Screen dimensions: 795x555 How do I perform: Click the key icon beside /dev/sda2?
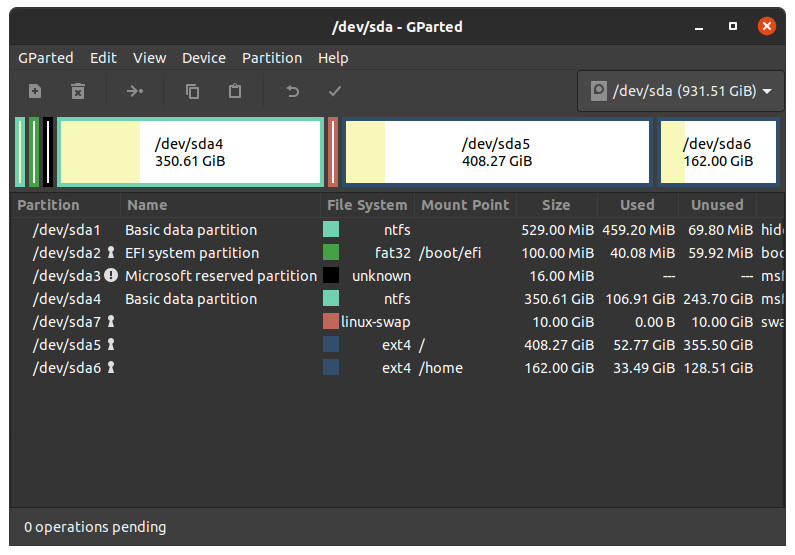point(111,253)
